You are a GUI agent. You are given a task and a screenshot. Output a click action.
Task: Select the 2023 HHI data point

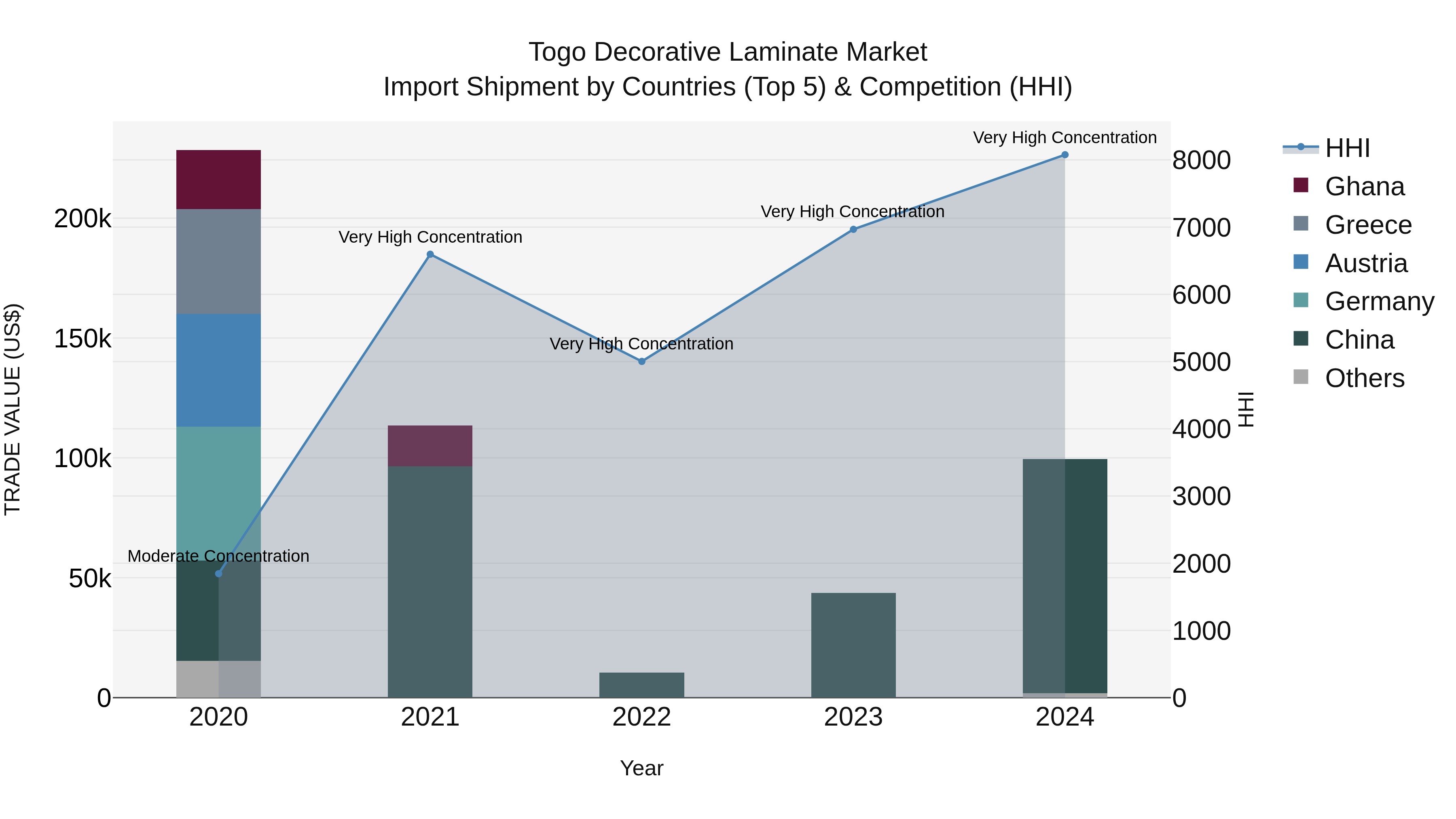[853, 229]
